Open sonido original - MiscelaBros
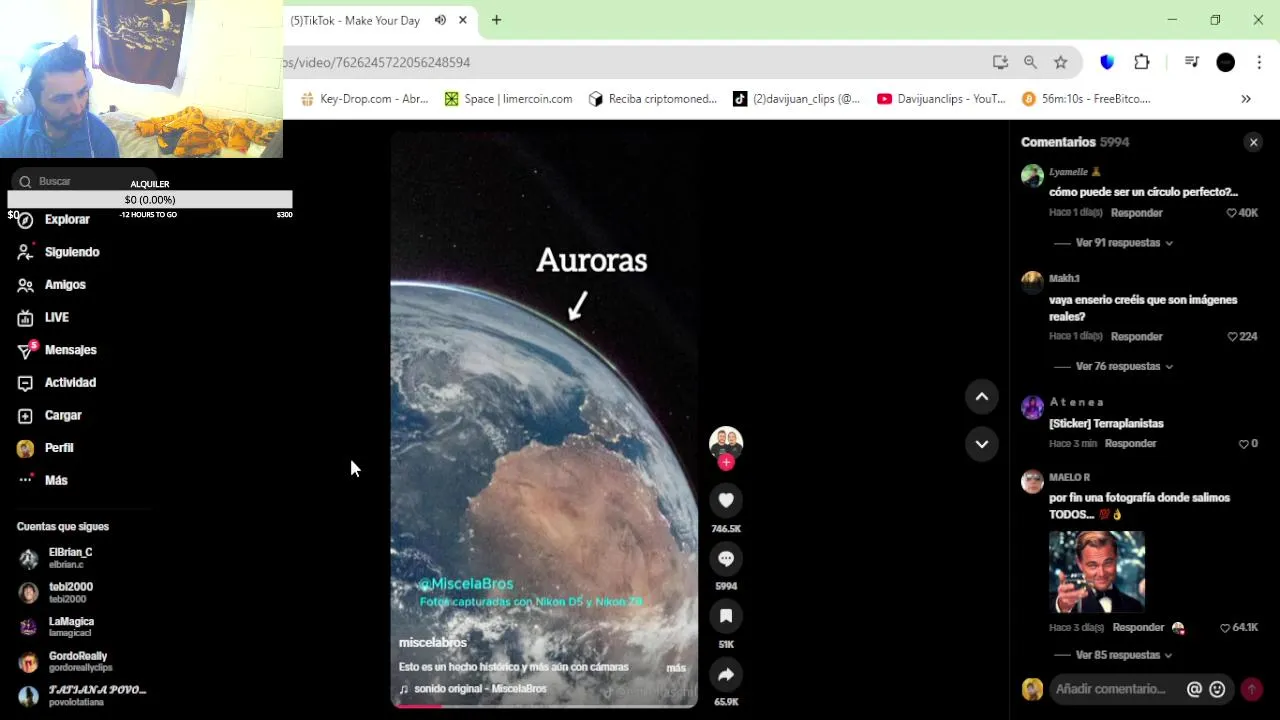 click(x=480, y=689)
